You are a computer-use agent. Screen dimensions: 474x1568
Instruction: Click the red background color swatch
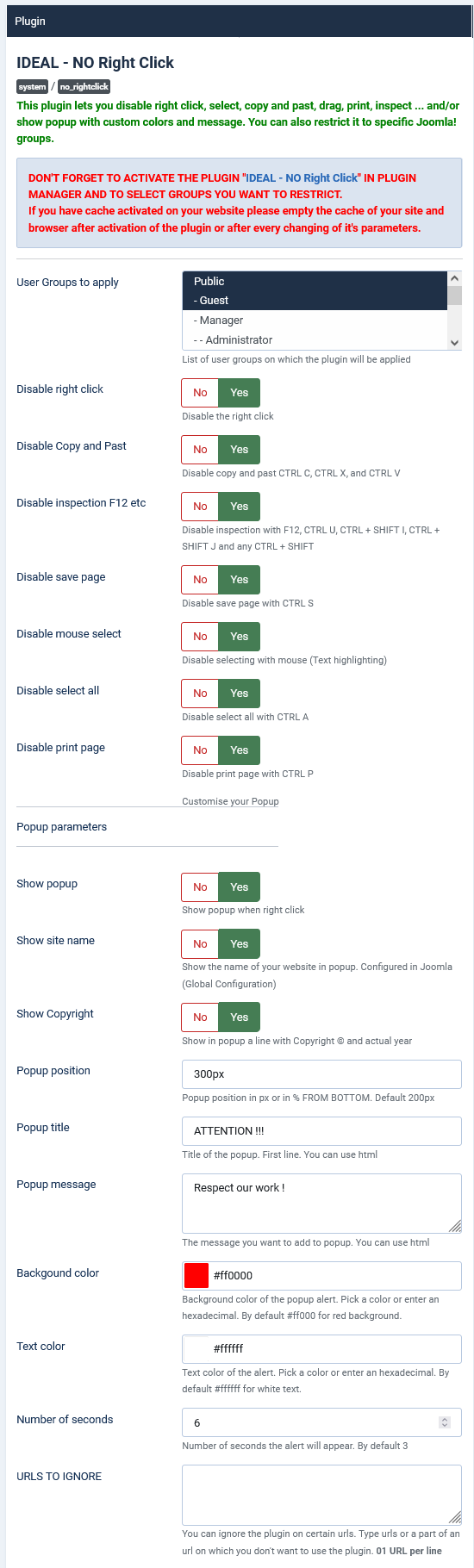click(196, 1275)
